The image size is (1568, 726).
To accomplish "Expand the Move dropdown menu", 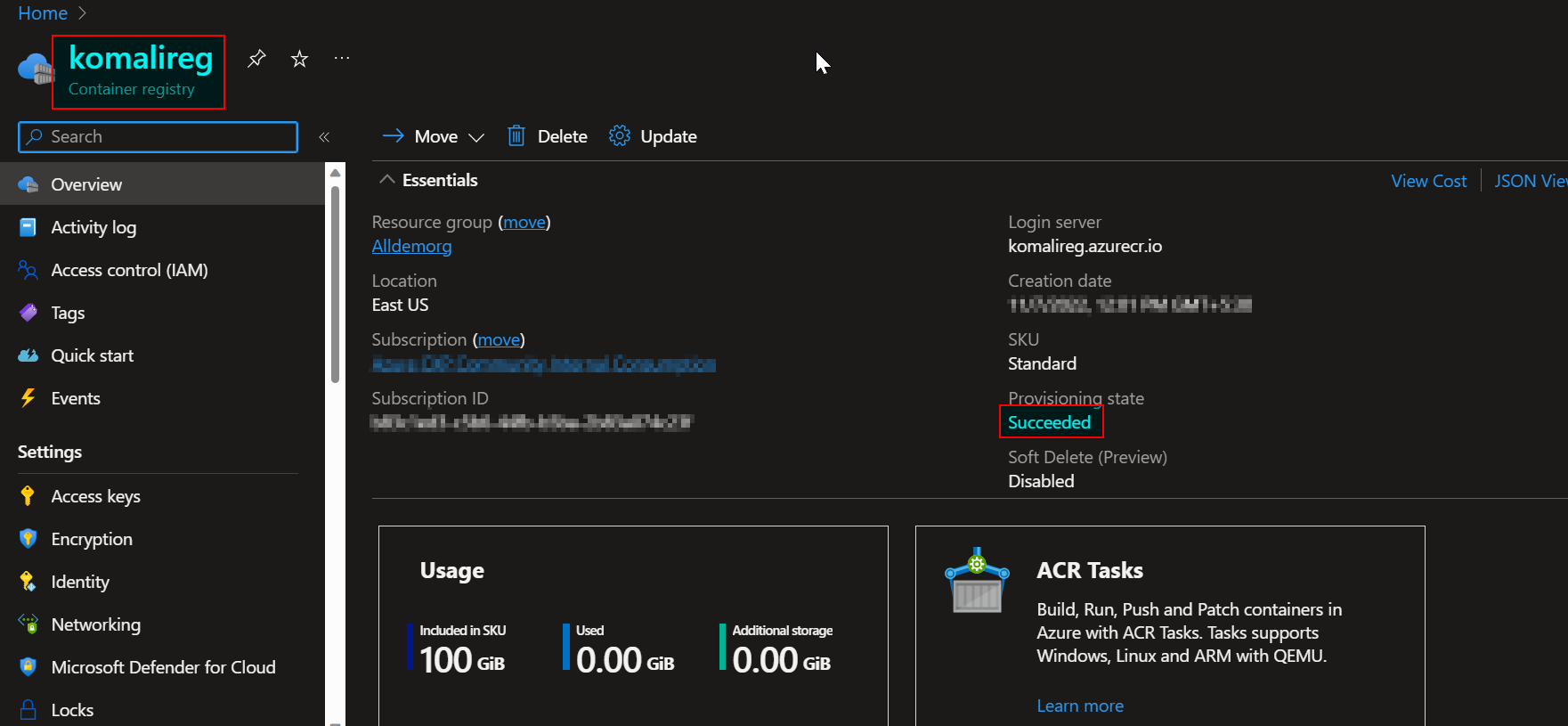I will (x=476, y=137).
